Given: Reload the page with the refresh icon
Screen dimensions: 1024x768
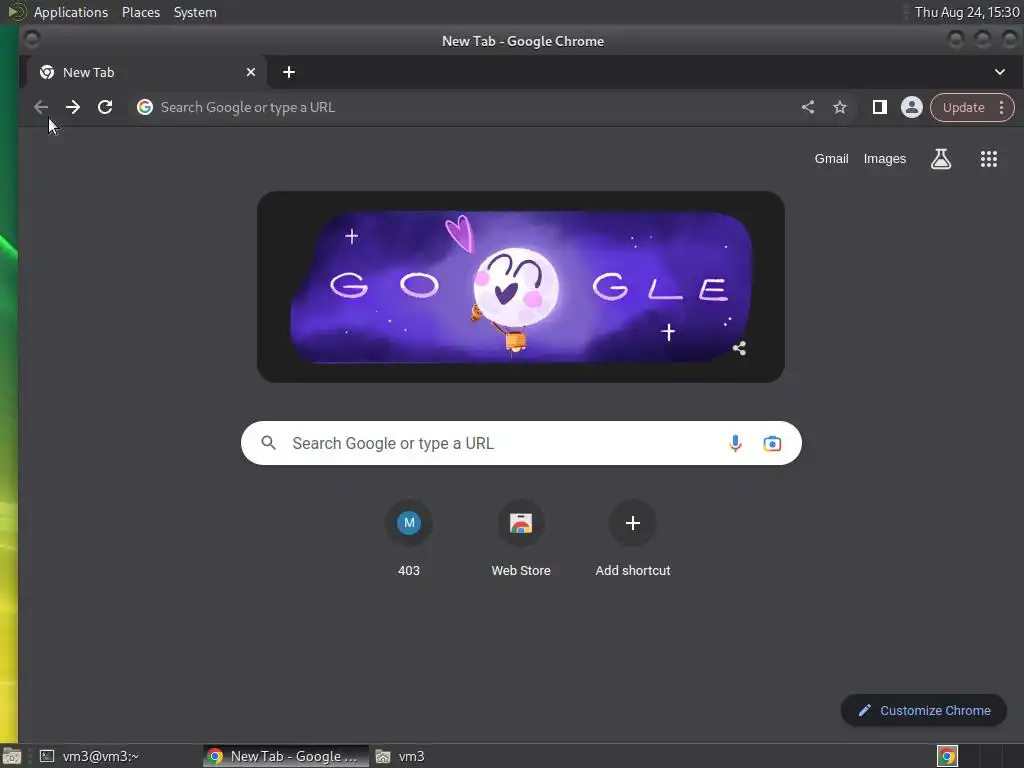Looking at the screenshot, I should (x=105, y=107).
